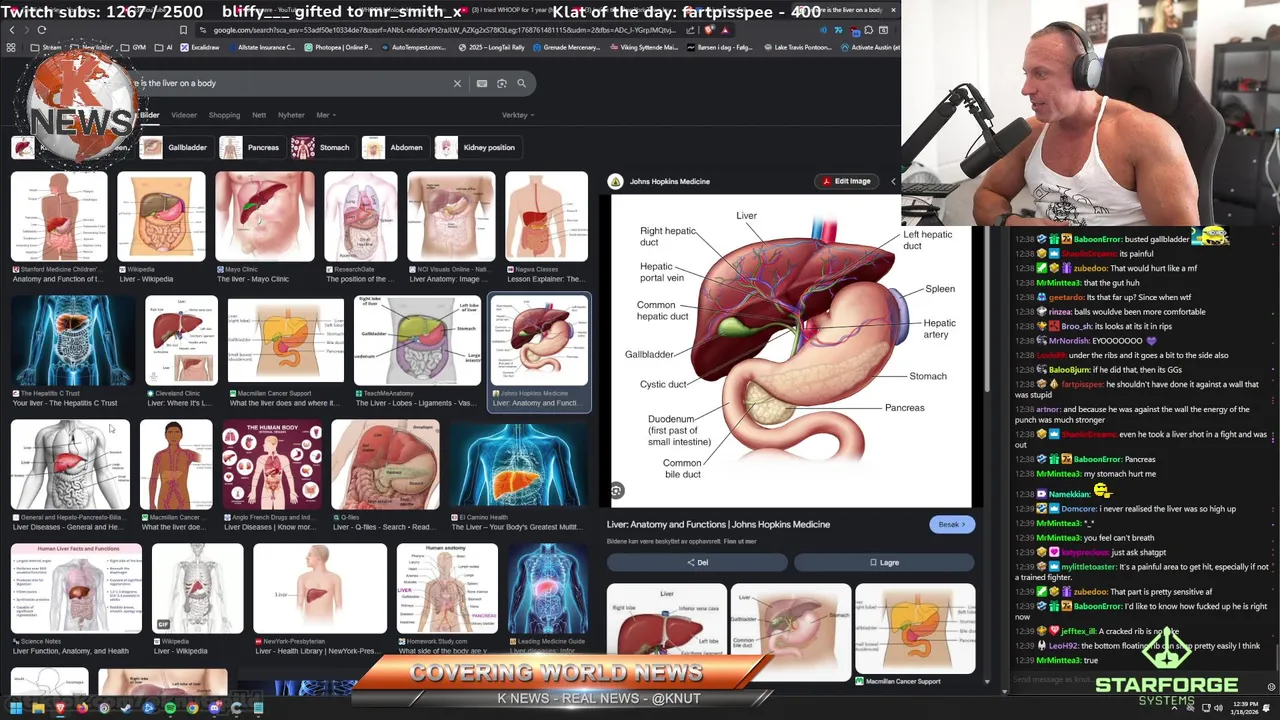1280x720 pixels.
Task: Open Photopea bookmark in bookmarks bar
Action: tap(339, 47)
